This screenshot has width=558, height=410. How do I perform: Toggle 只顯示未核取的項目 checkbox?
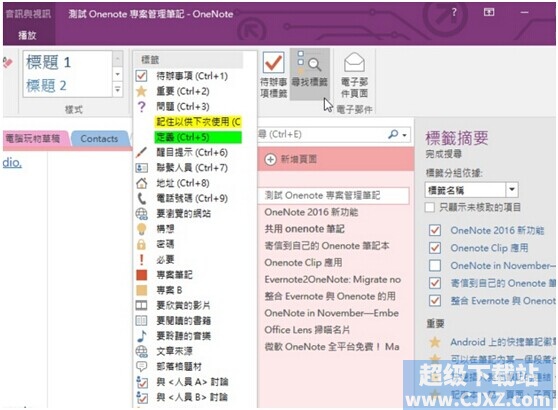tap(430, 207)
